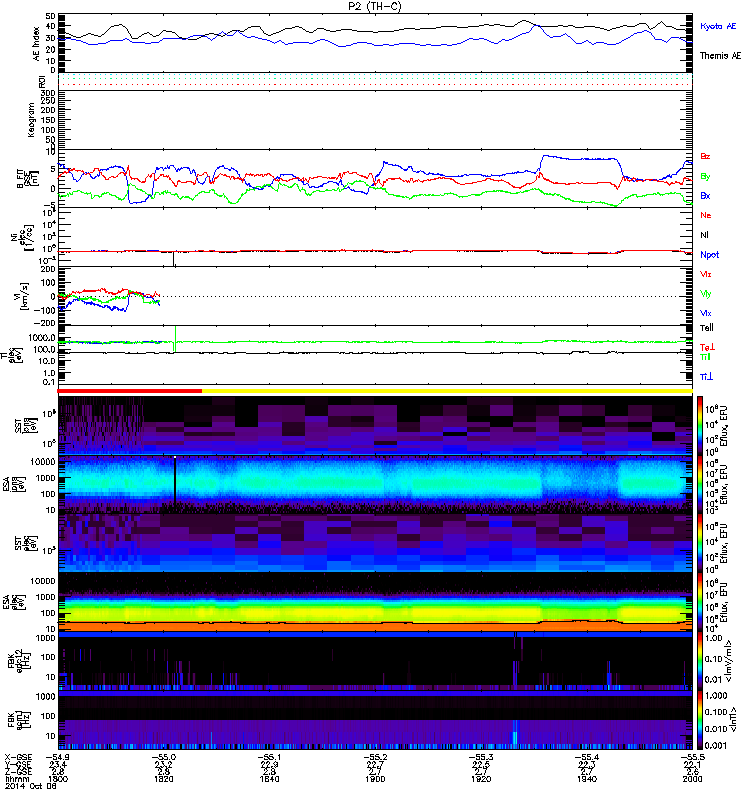Click the black dropout line in ESA ions spectrogram
Image resolution: width=750 pixels, height=800 pixels.
tap(175, 484)
